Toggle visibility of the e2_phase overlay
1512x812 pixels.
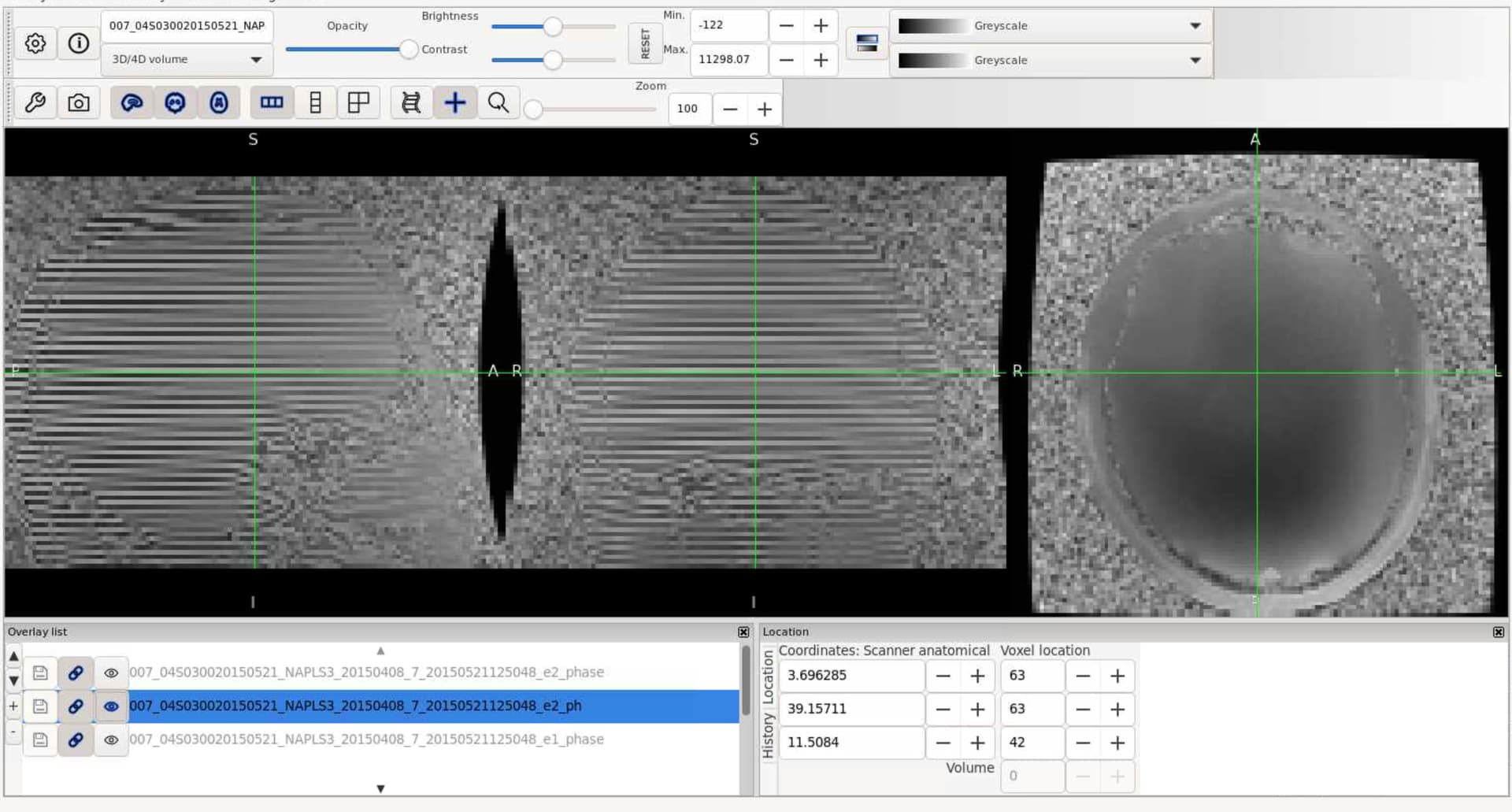111,673
